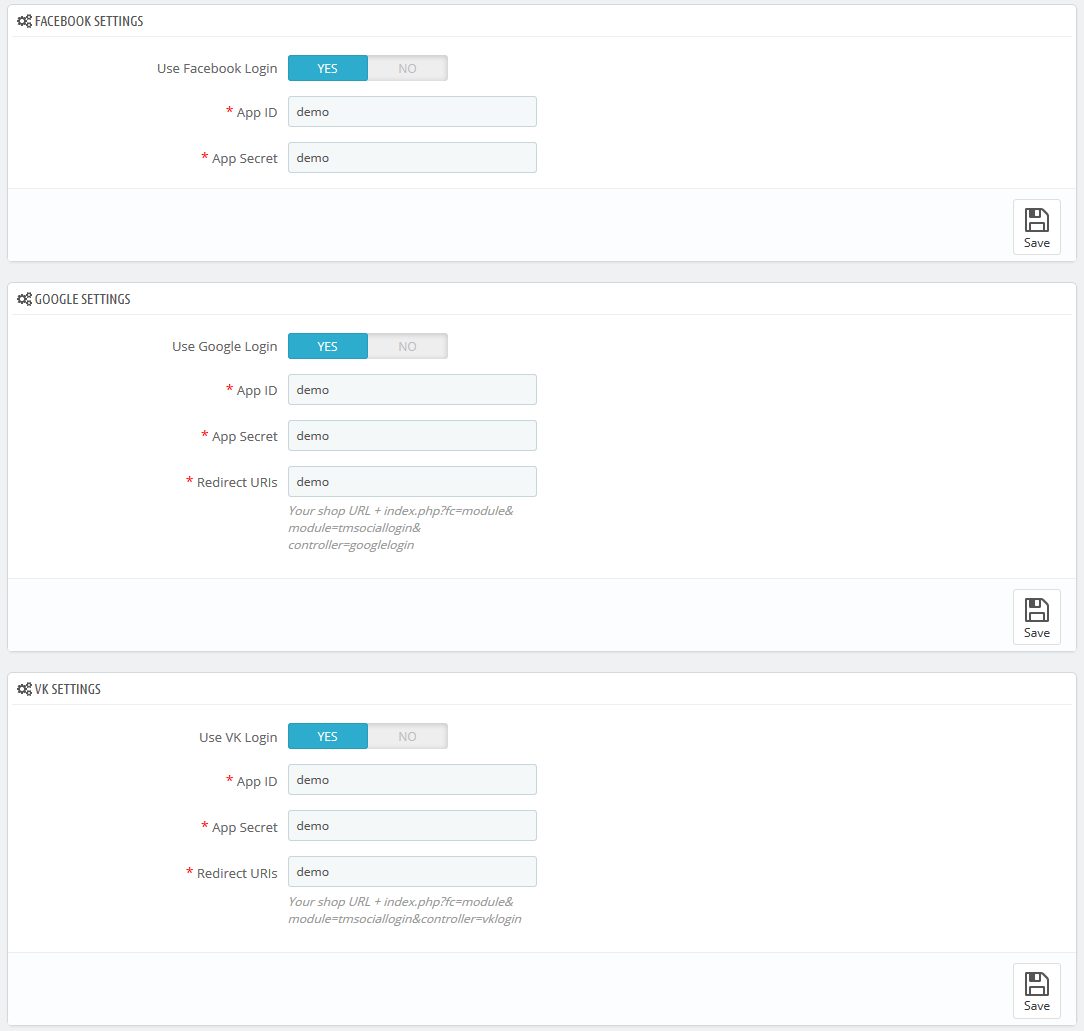
Task: Click the vklogin controller hint text
Action: (x=405, y=910)
